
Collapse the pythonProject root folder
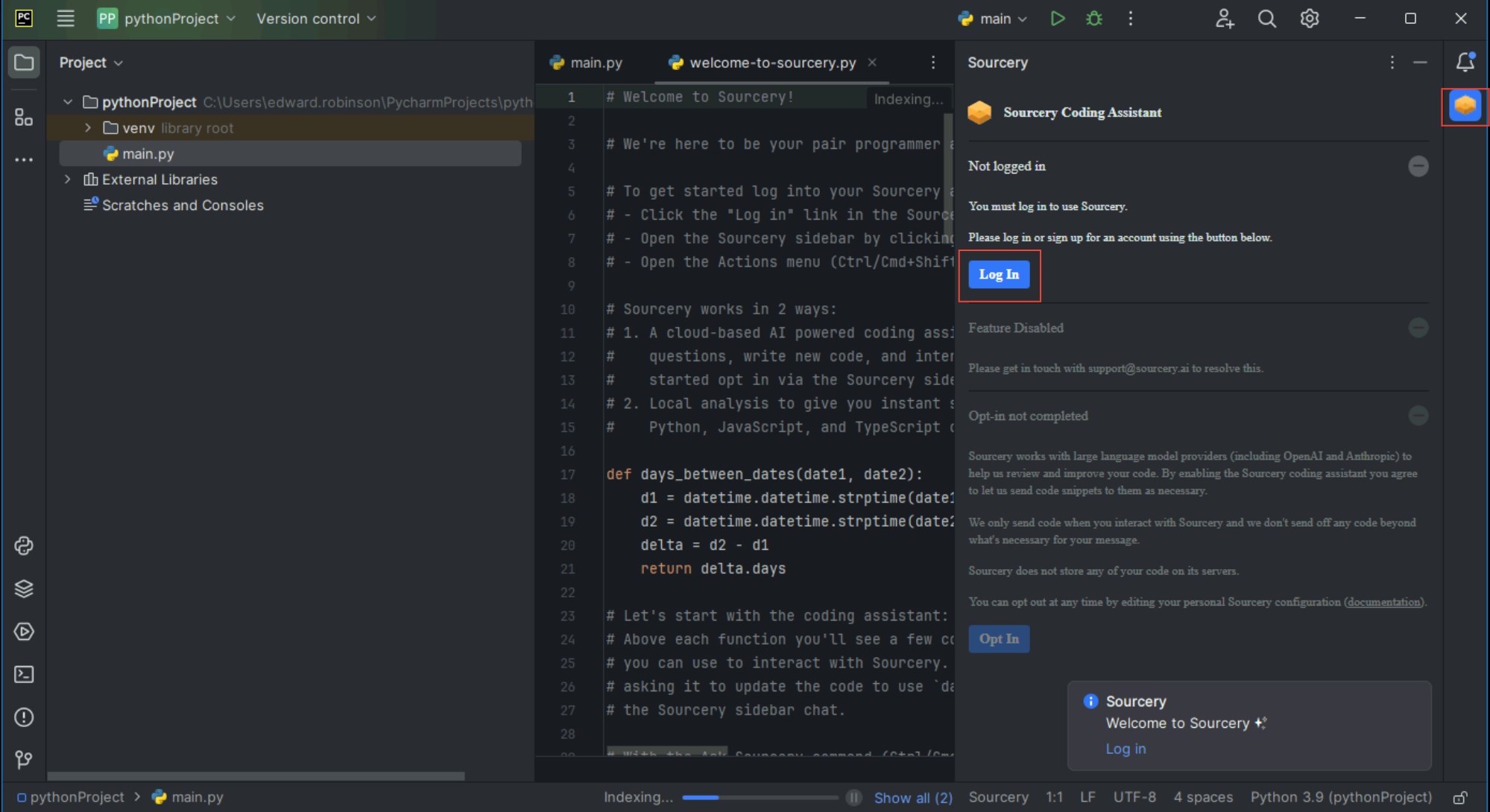pos(68,102)
